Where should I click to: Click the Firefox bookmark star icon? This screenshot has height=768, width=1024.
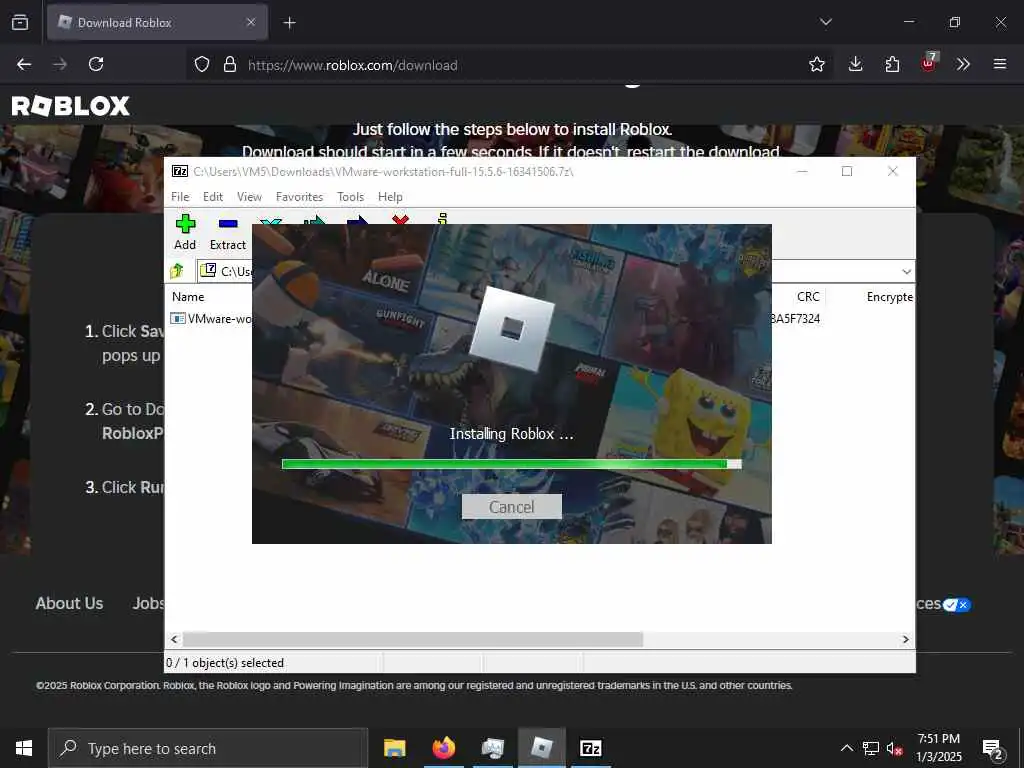pos(816,64)
